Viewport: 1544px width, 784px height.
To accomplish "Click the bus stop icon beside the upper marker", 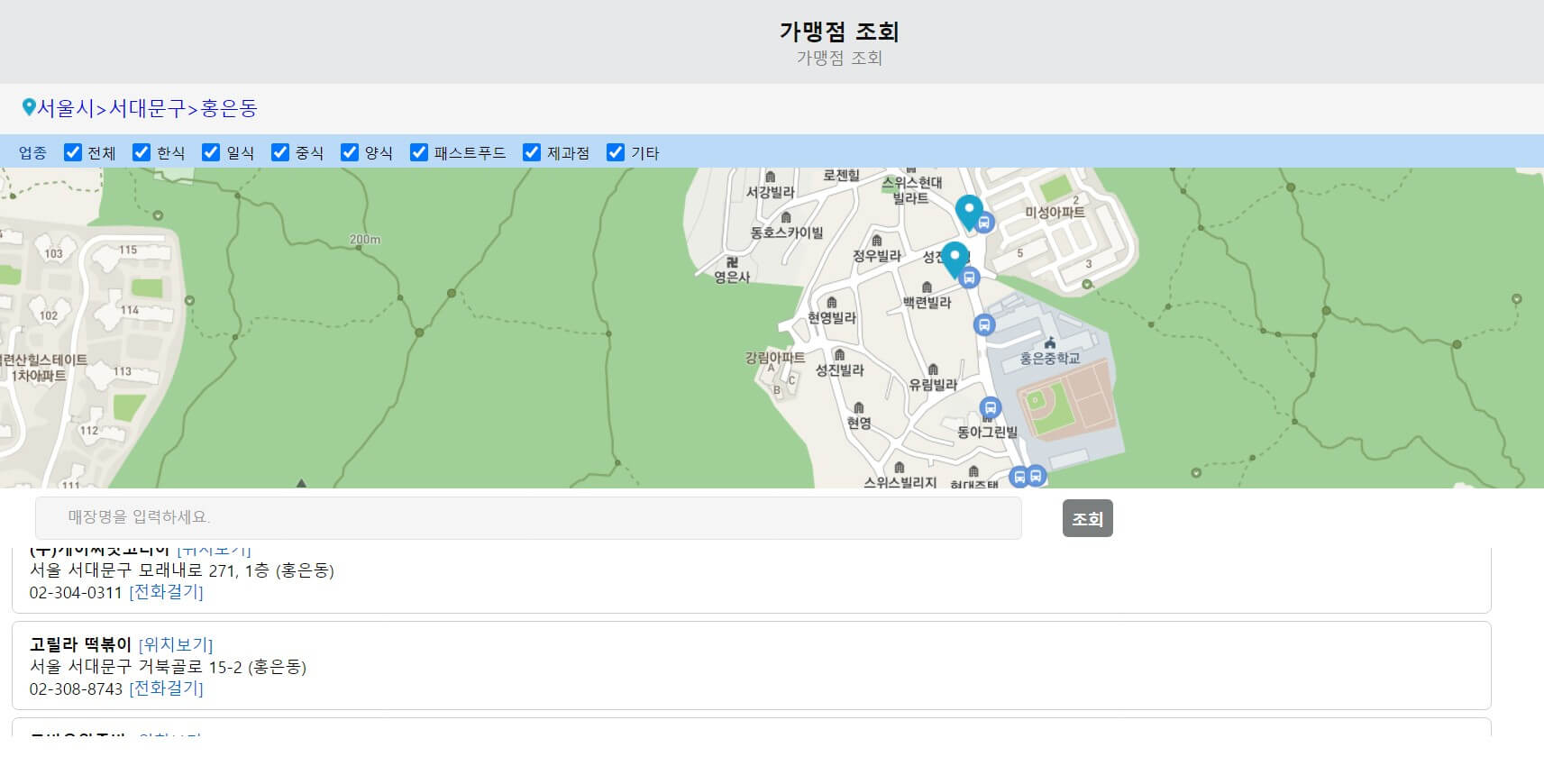I will pos(984,222).
